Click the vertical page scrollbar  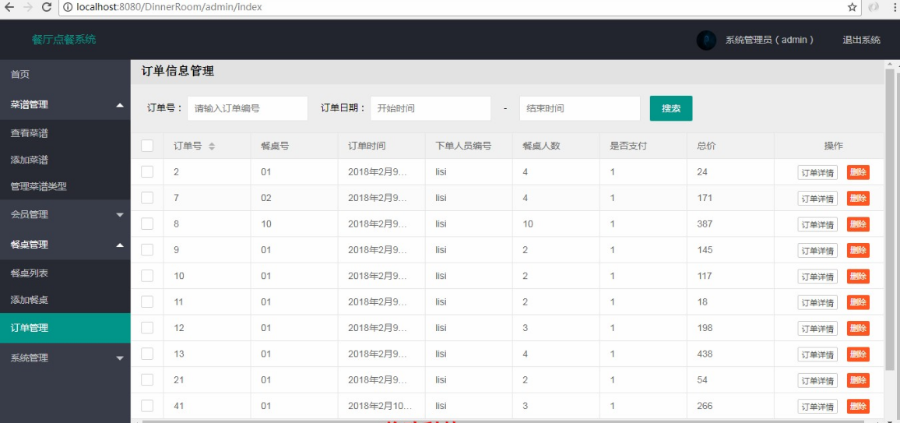coord(891,218)
